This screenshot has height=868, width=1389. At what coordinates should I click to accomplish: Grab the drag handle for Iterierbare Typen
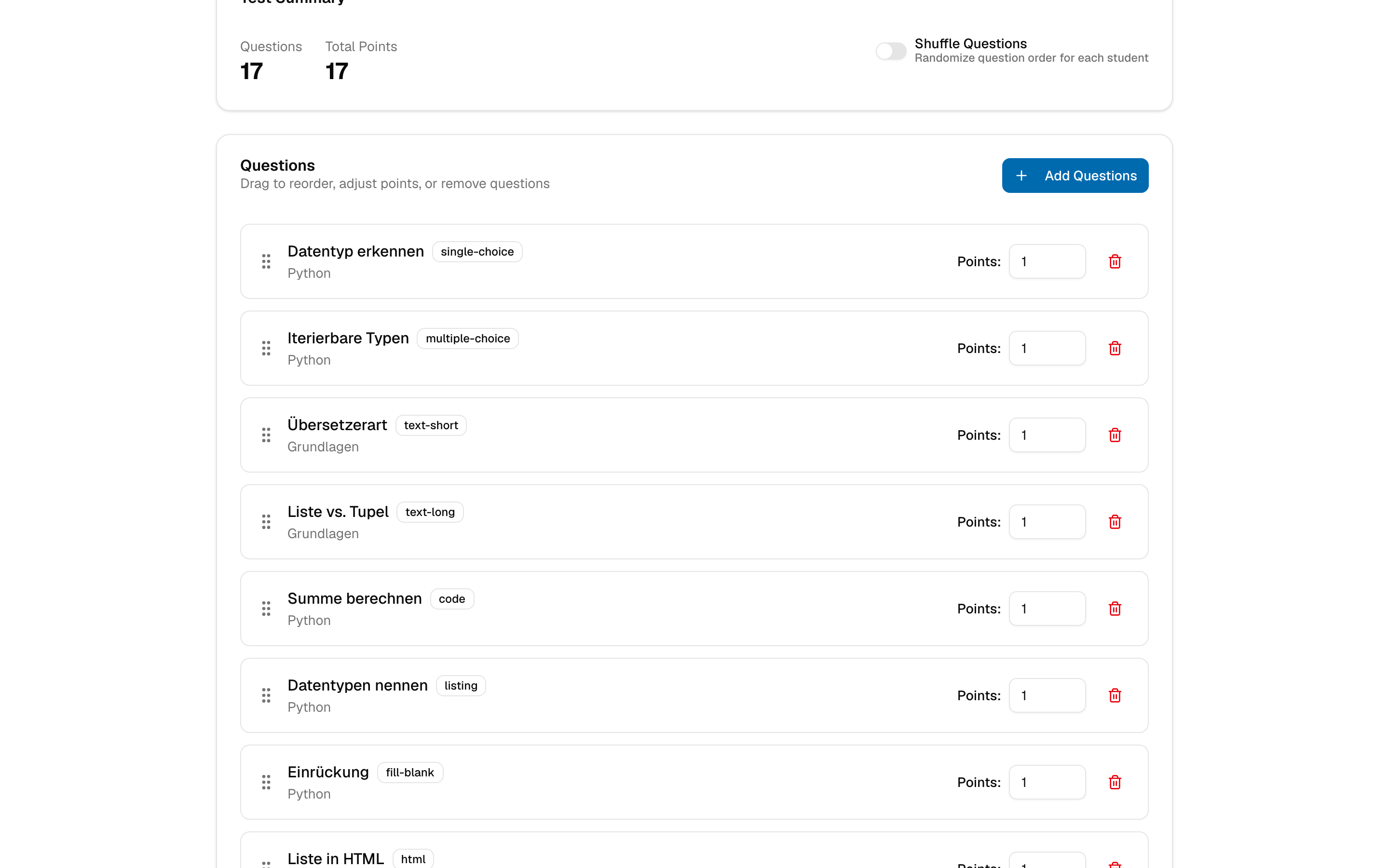(x=266, y=348)
